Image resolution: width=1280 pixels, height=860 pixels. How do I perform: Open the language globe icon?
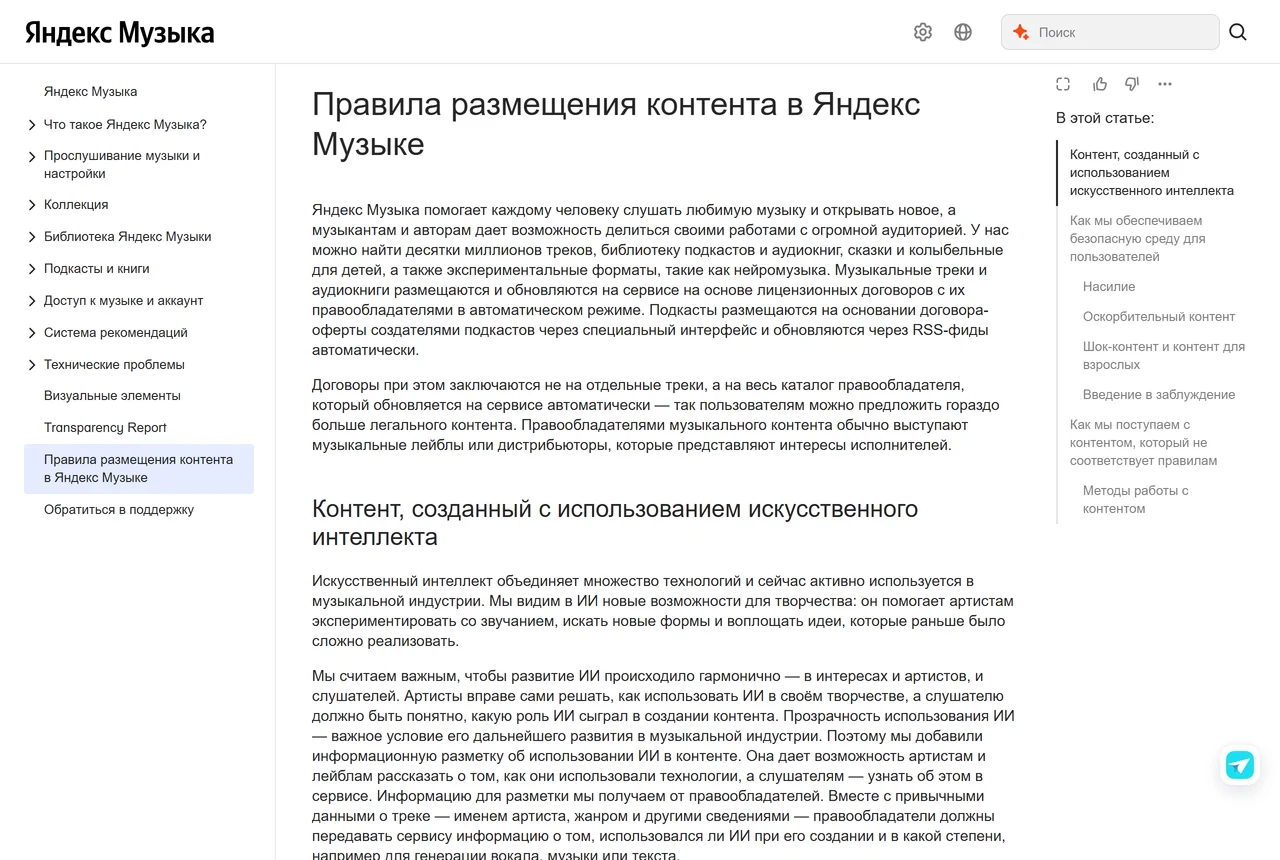pos(963,32)
